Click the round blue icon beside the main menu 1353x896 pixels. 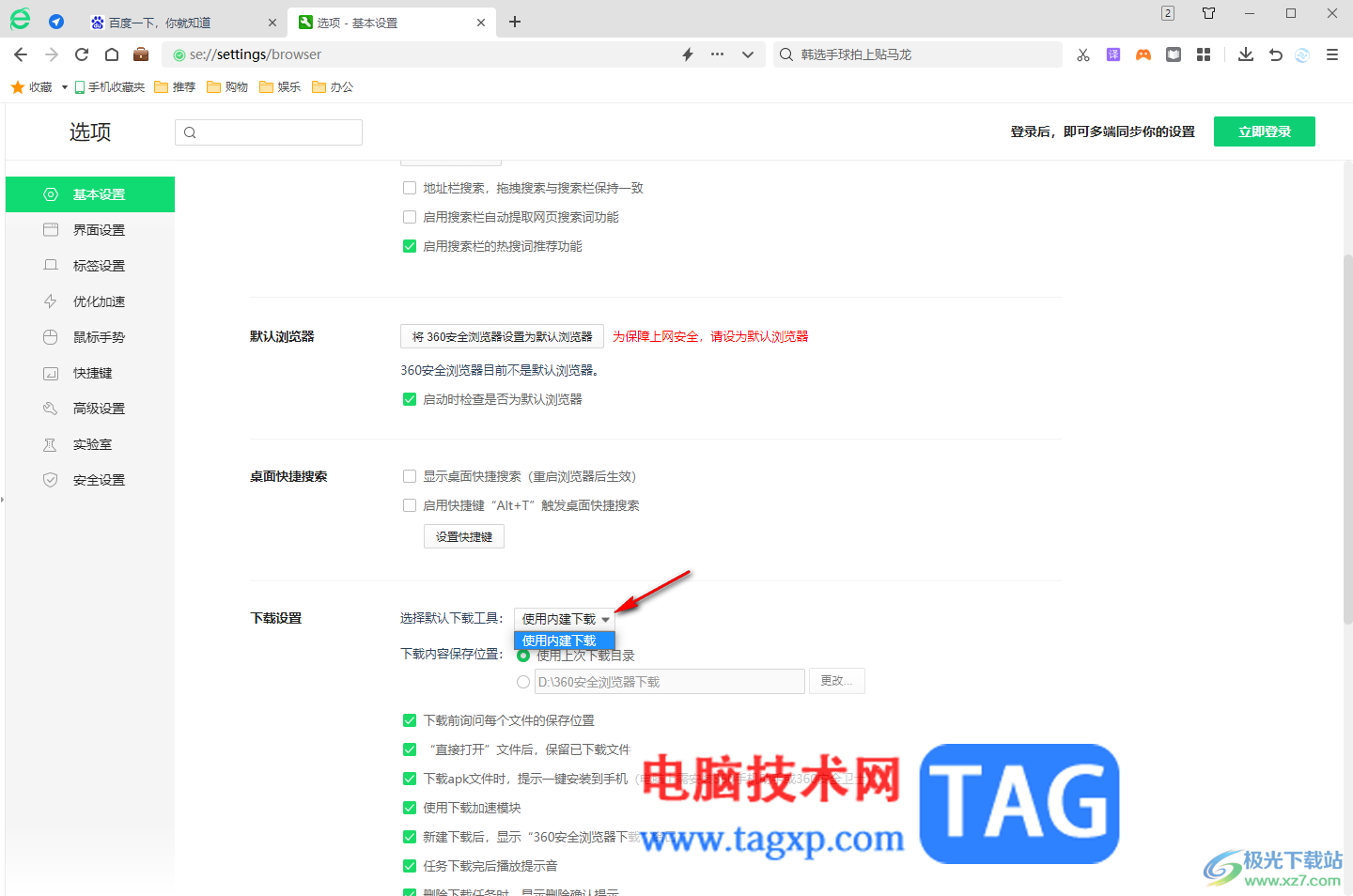click(1302, 54)
